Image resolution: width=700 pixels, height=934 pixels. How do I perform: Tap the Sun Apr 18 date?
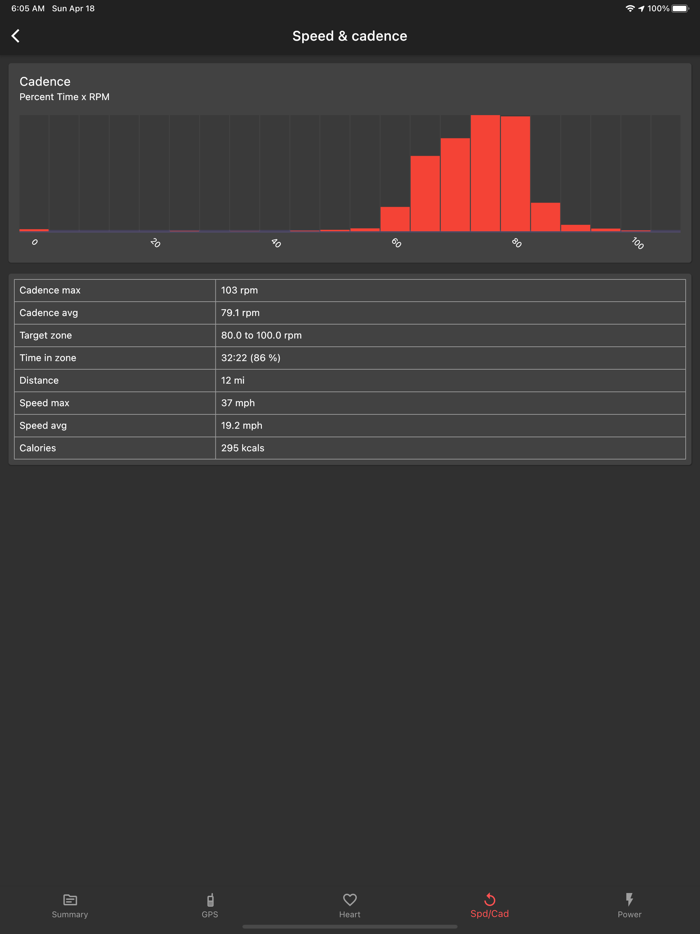(73, 8)
